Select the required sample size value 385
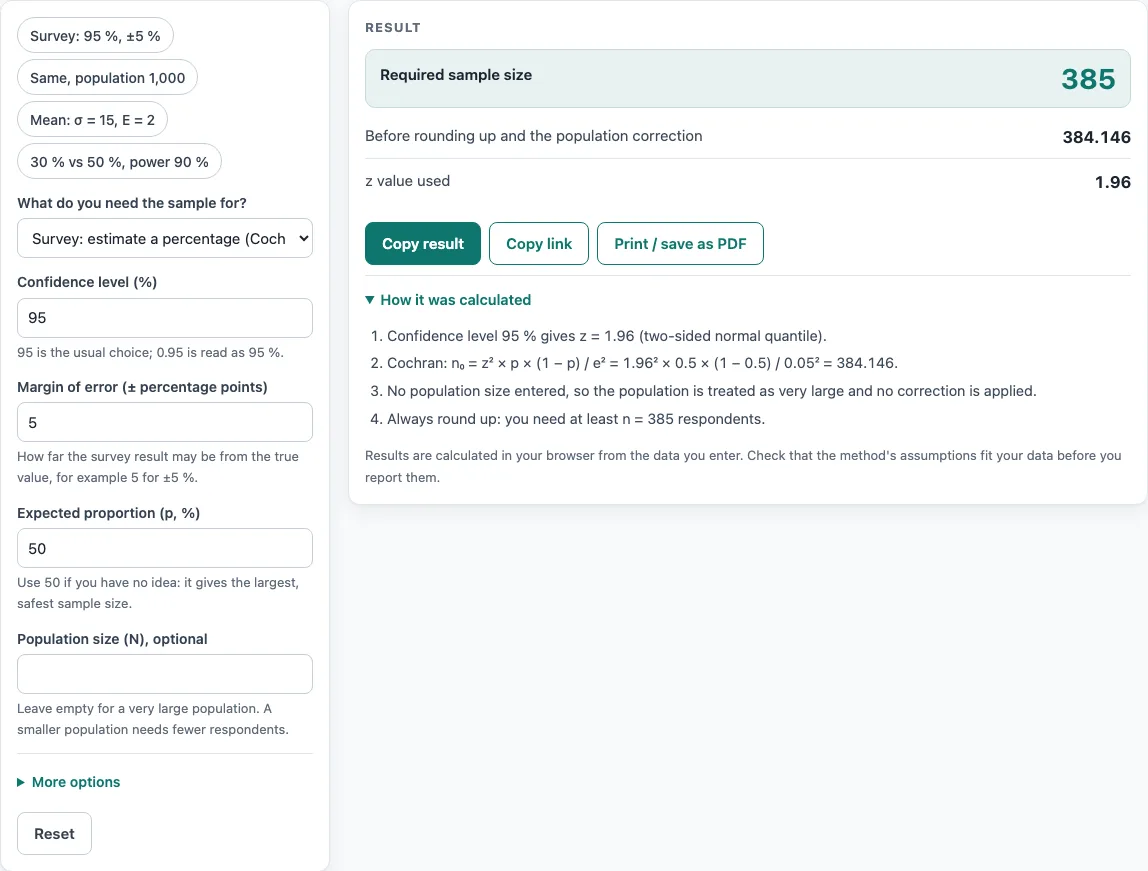Viewport: 1148px width, 871px height. pos(1088,79)
